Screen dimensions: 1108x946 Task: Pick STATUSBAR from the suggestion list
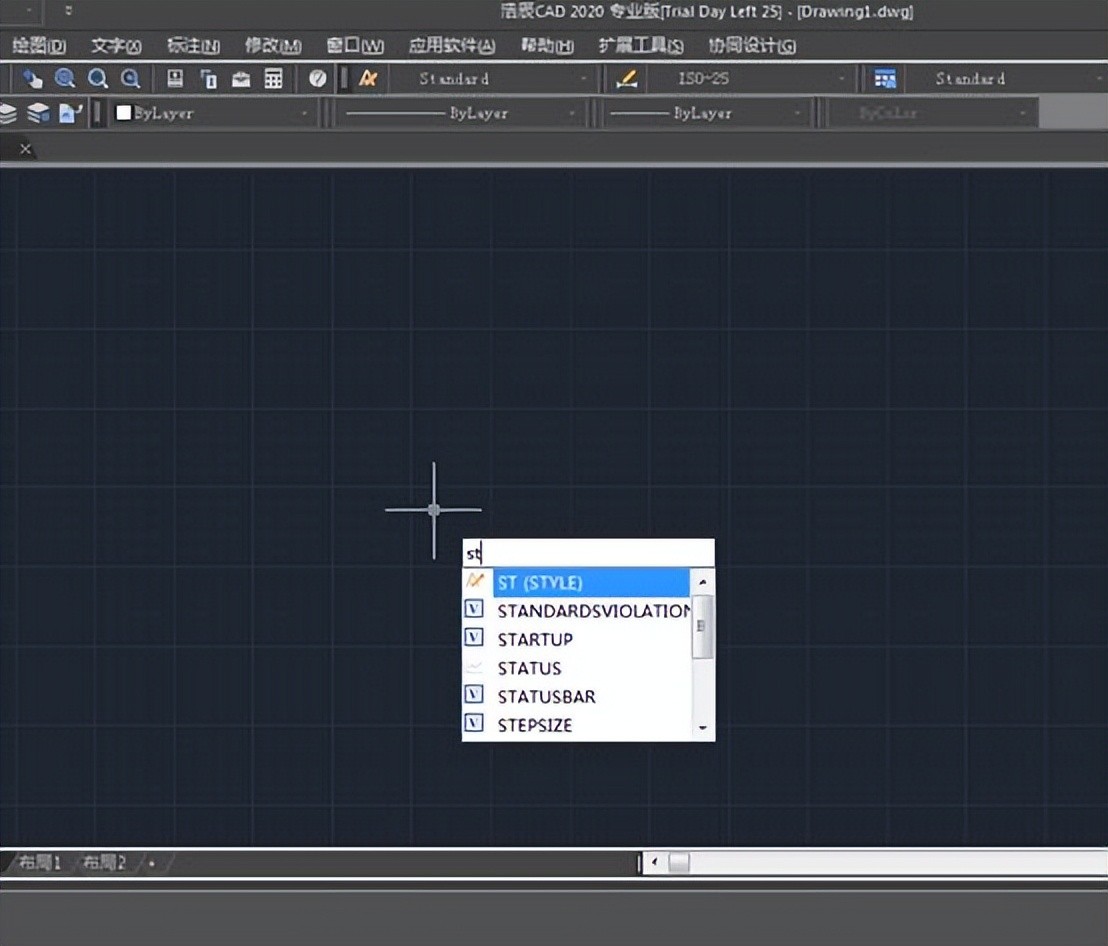546,696
